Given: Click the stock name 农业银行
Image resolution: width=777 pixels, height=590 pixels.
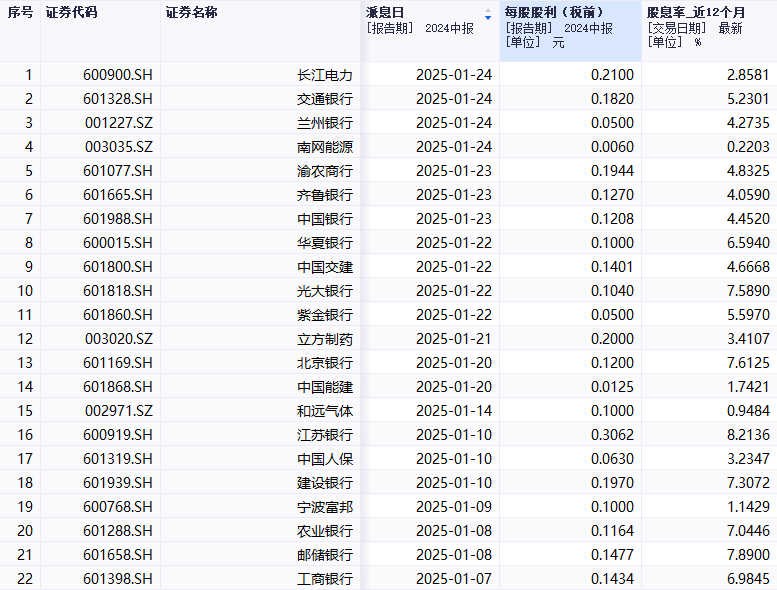Looking at the screenshot, I should click(325, 531).
